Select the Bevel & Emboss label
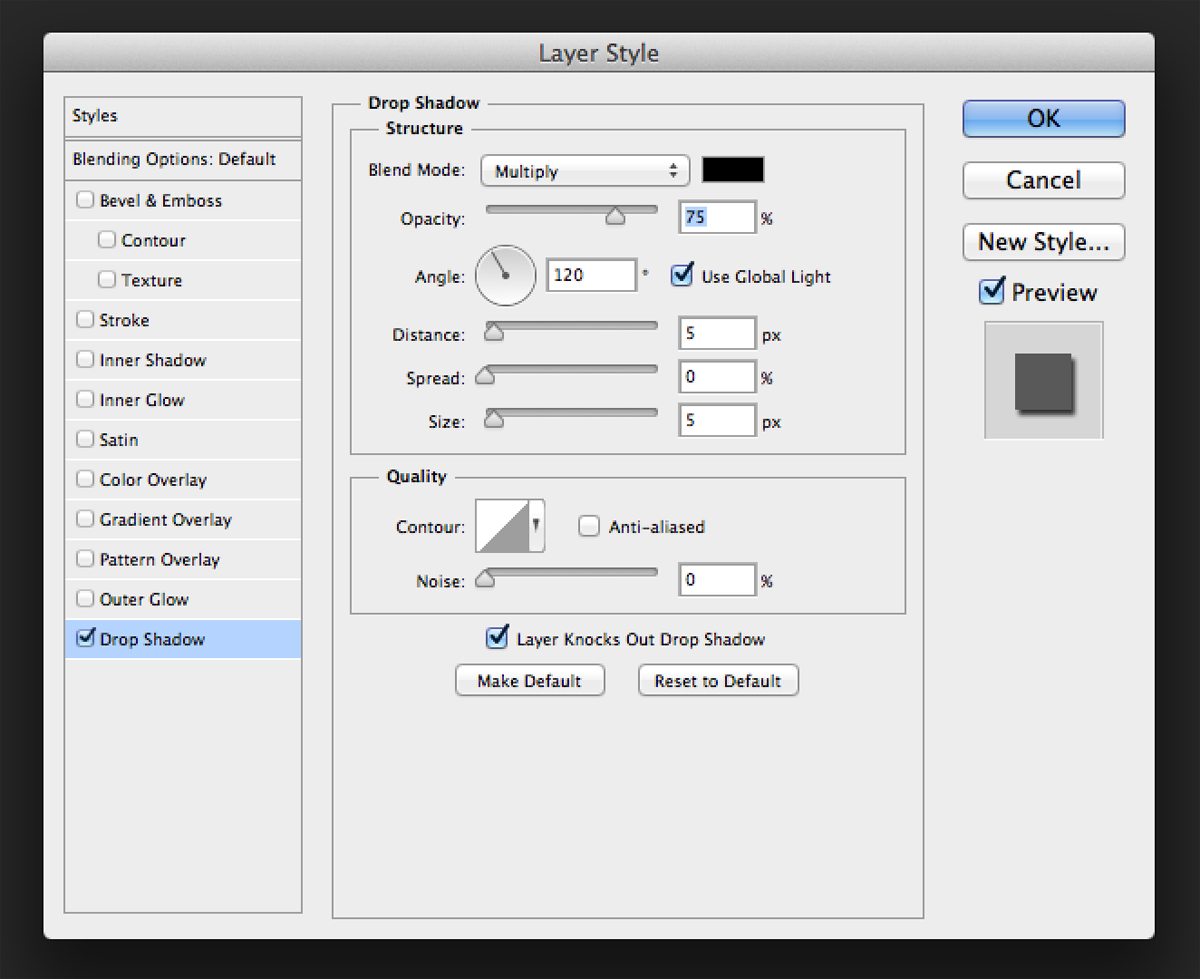The width and height of the screenshot is (1200, 979). [x=161, y=200]
